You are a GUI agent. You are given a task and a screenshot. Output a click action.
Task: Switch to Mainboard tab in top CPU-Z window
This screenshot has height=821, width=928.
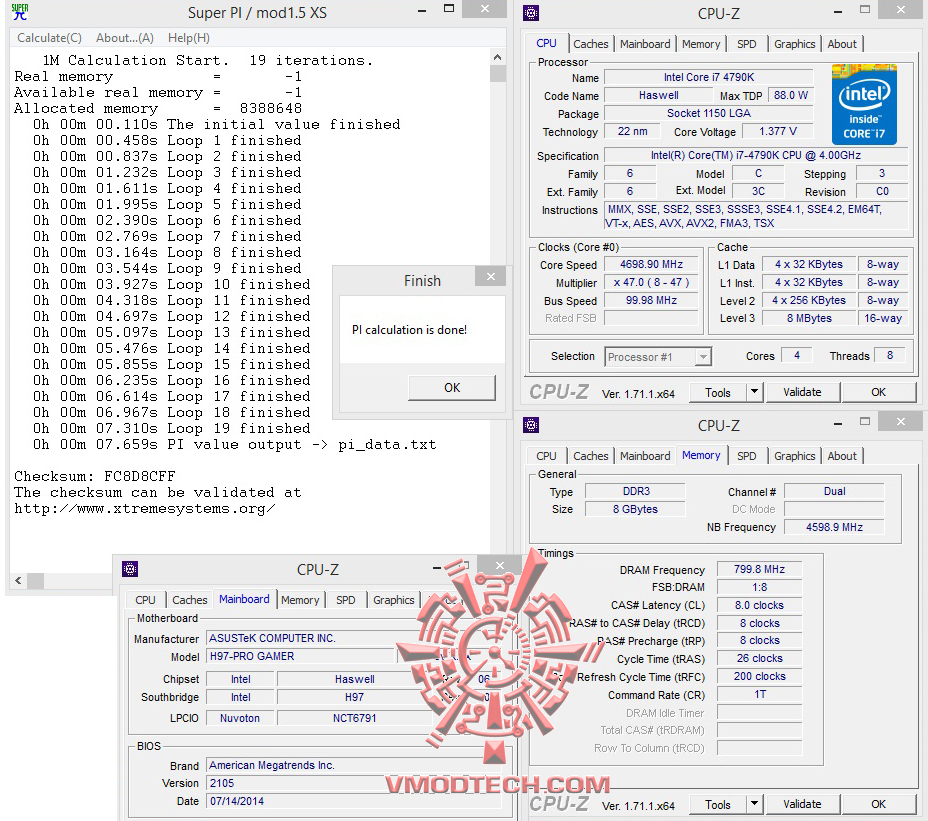(x=645, y=44)
